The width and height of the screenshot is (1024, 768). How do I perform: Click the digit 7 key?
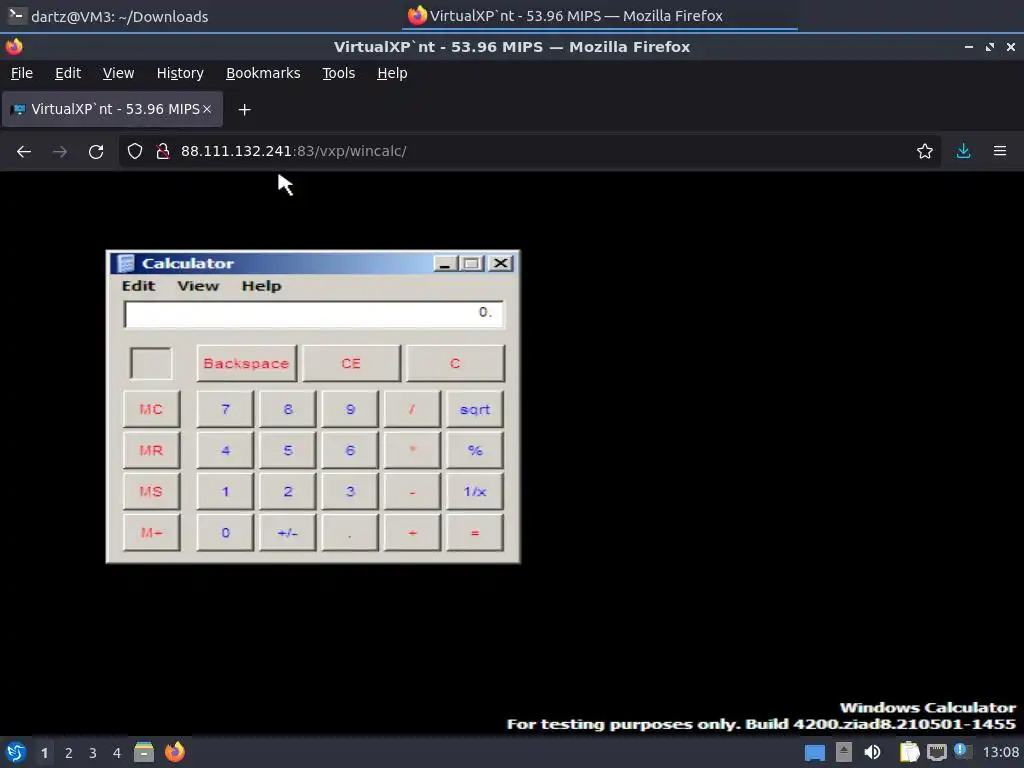(225, 409)
